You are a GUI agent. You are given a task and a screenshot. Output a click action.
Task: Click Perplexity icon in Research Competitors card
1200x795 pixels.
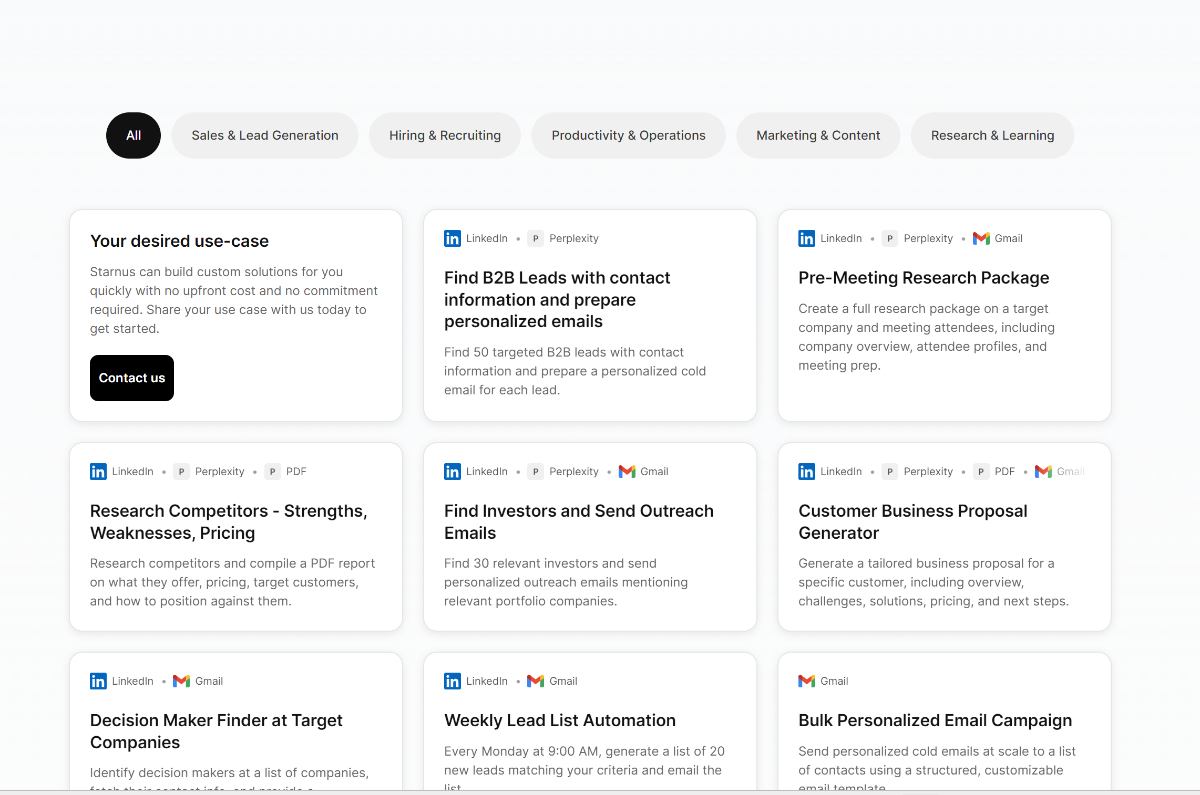point(181,471)
